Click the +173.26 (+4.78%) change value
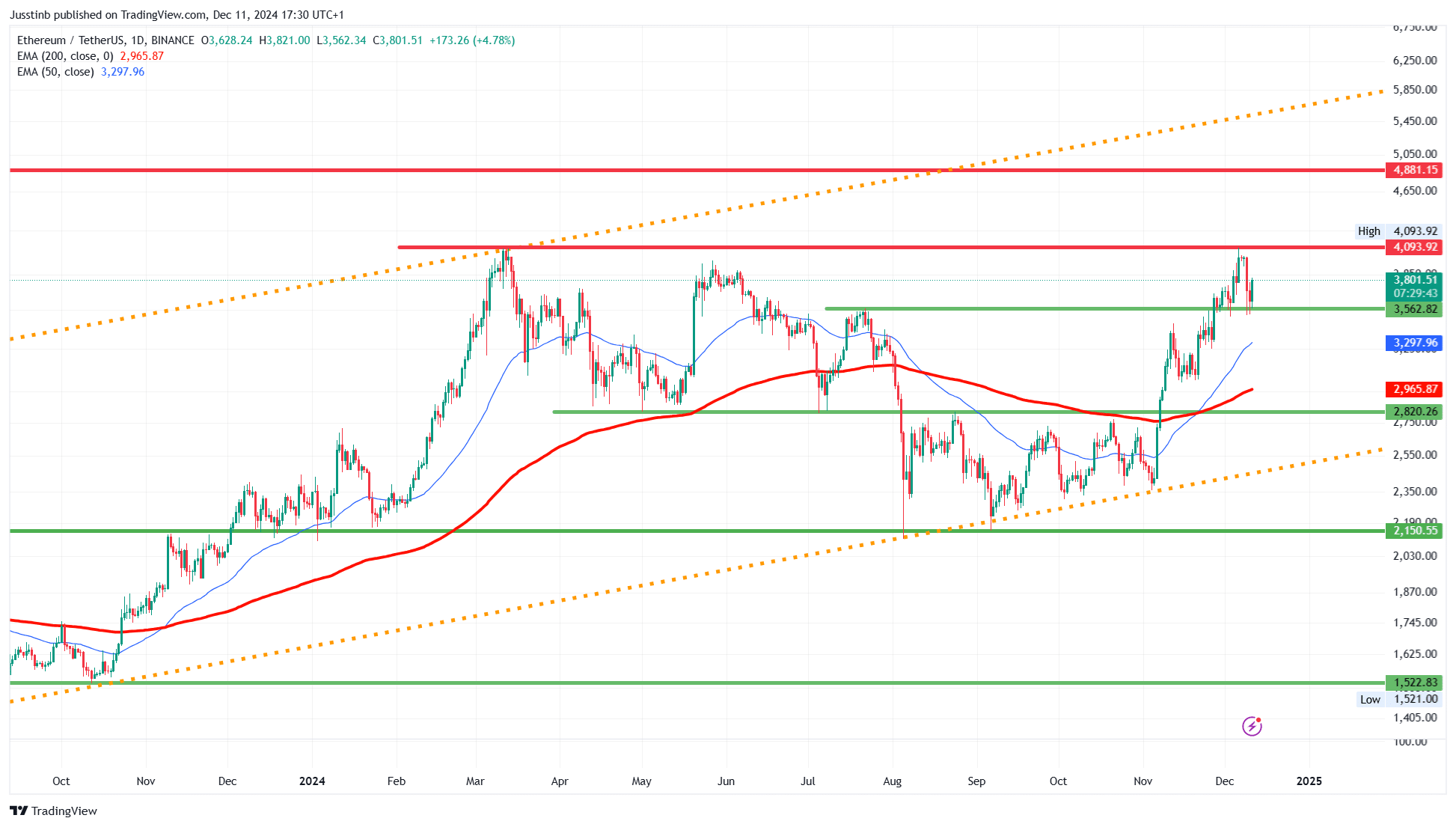Viewport: 1456px width, 827px height. (472, 40)
